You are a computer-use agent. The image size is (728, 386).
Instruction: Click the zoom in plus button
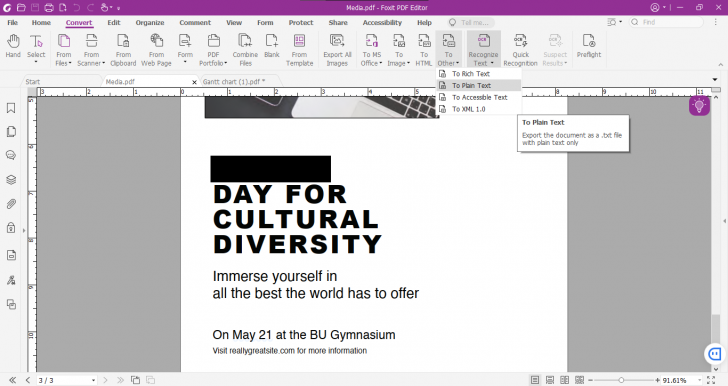click(x=657, y=380)
